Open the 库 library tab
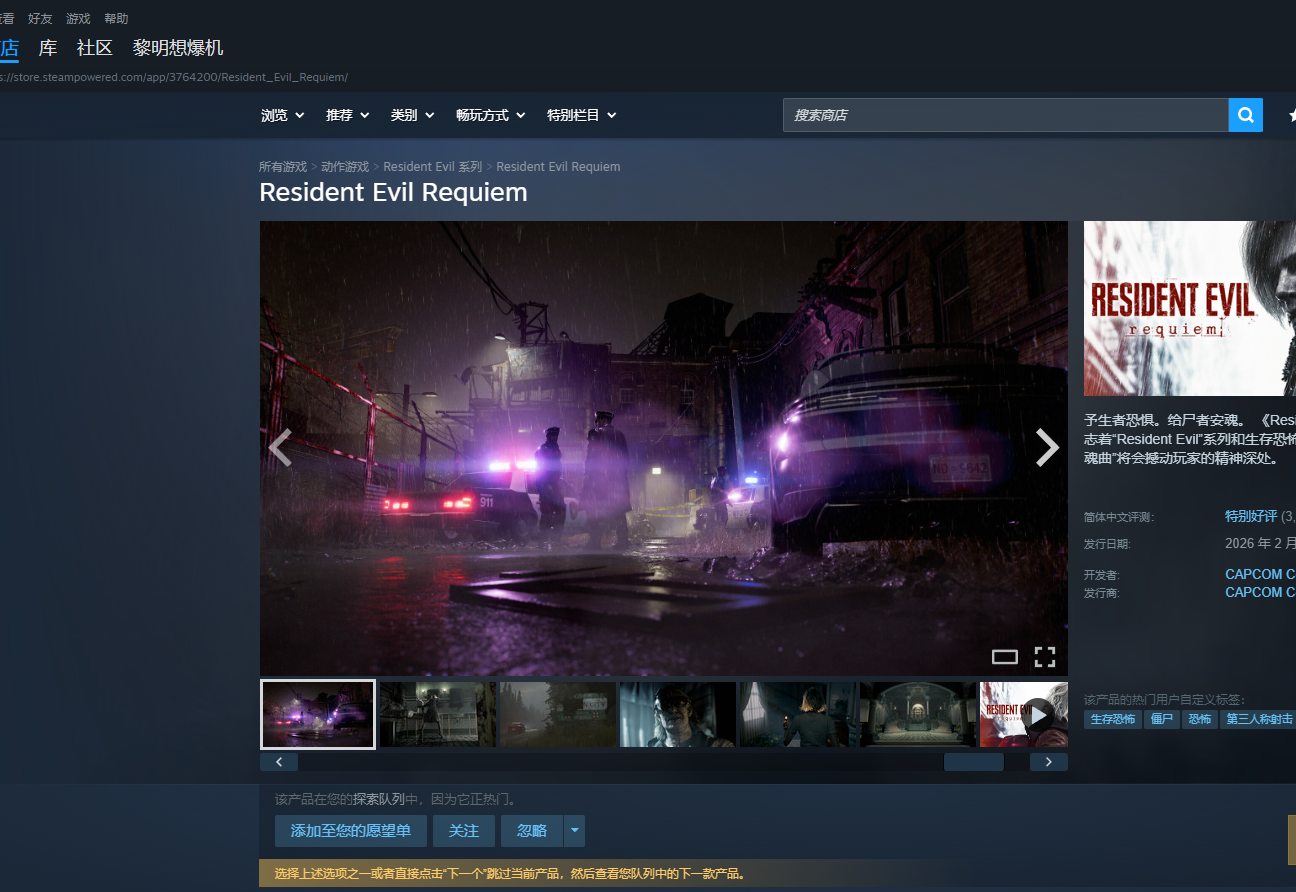 click(x=47, y=48)
